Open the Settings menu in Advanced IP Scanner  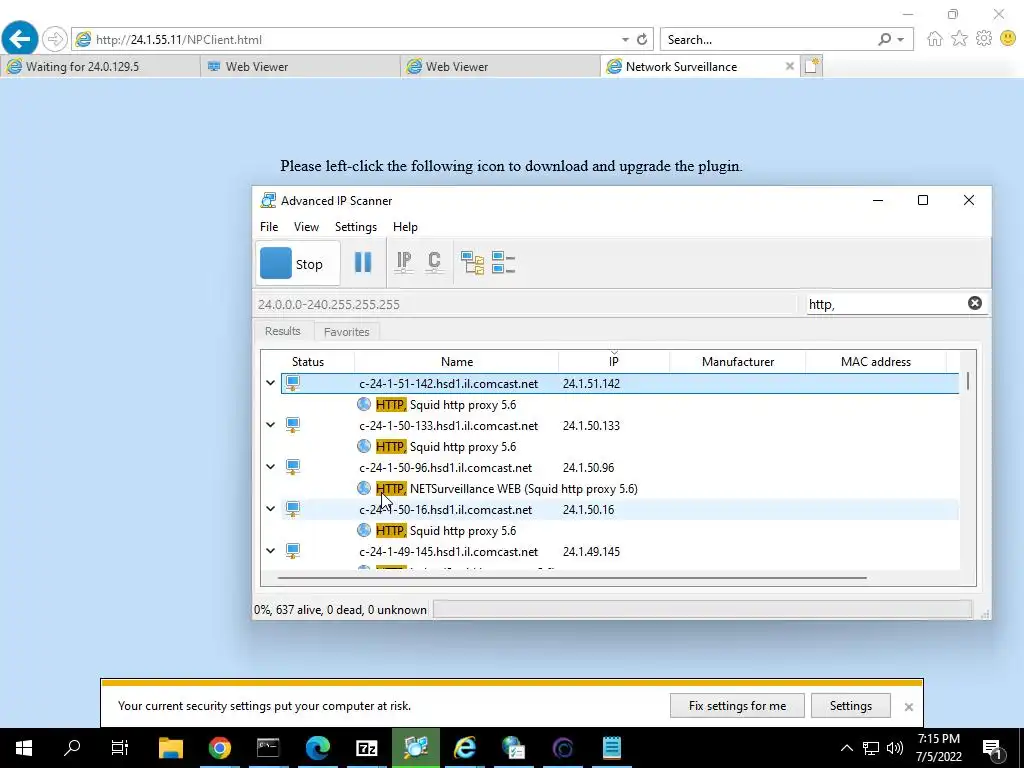[x=356, y=227]
